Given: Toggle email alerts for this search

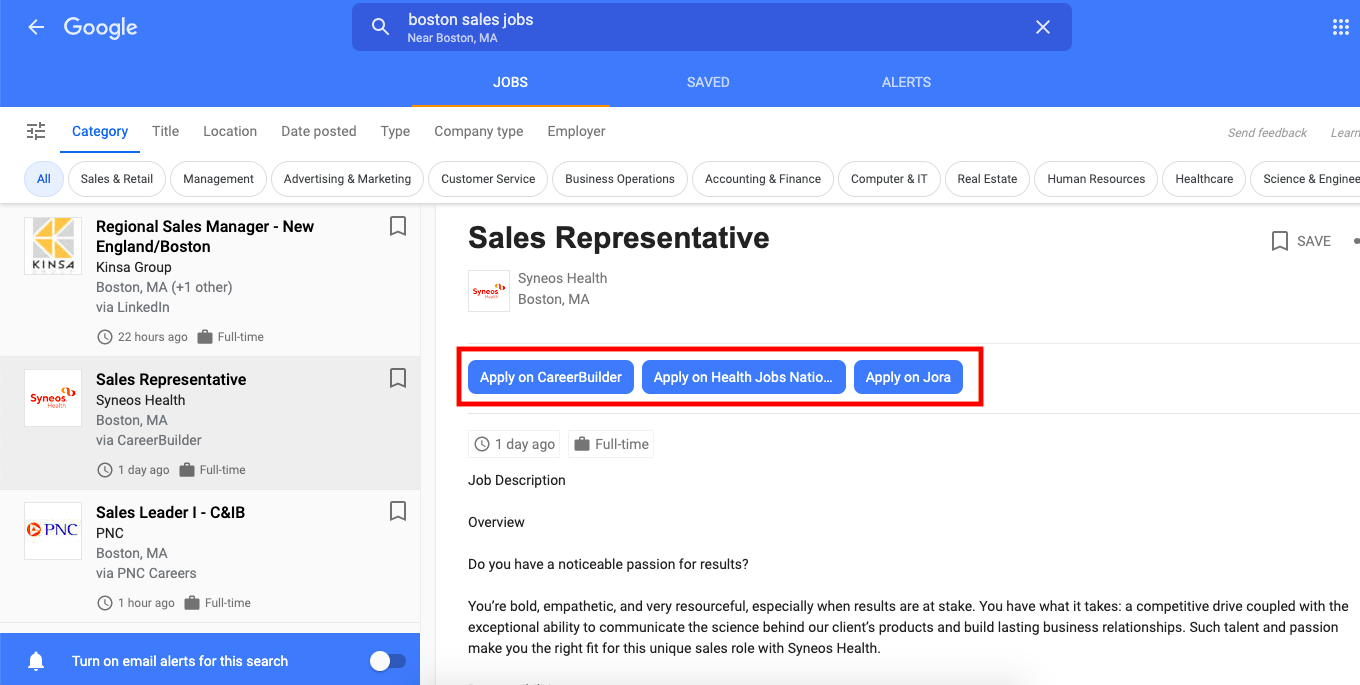Looking at the screenshot, I should coord(388,661).
